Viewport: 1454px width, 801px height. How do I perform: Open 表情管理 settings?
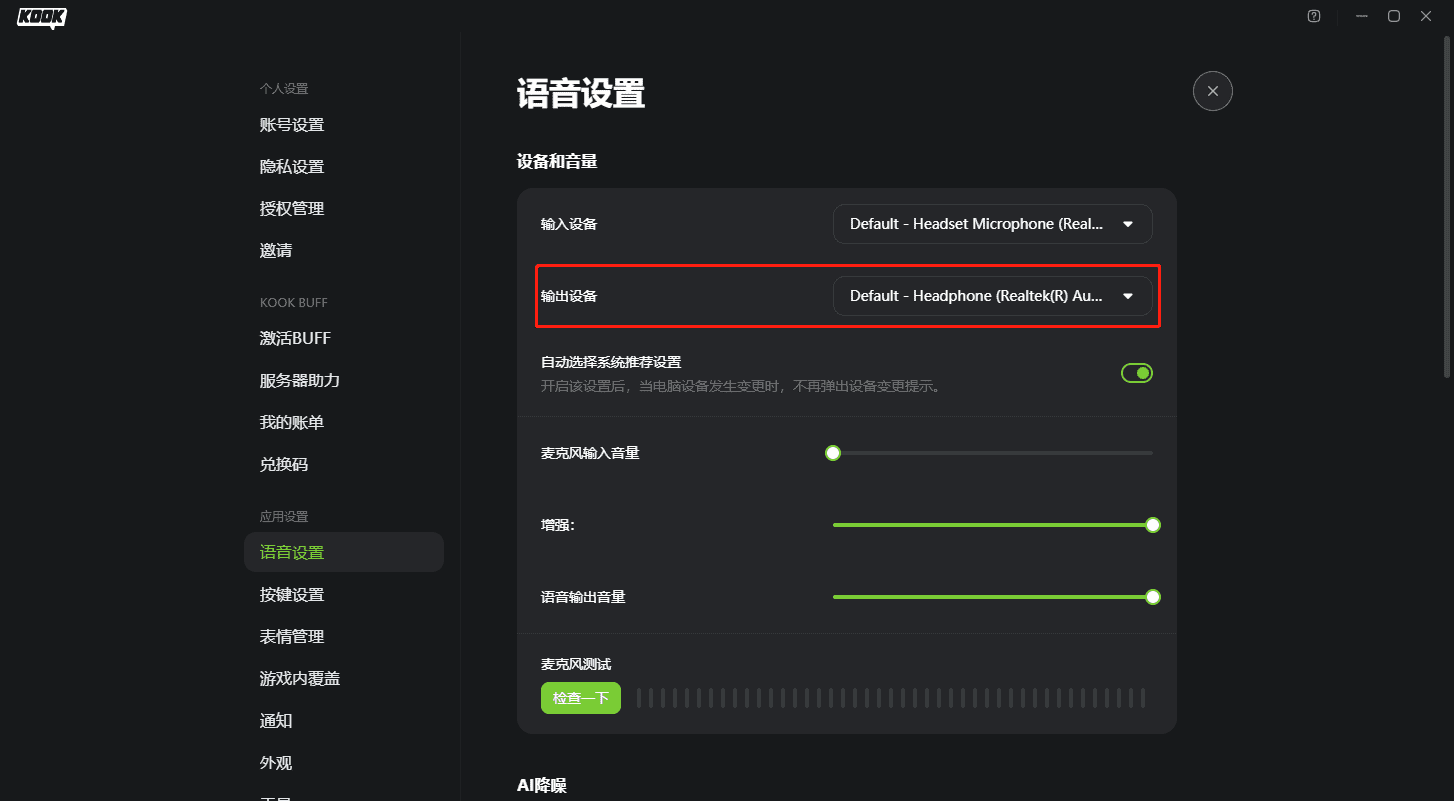click(x=293, y=635)
